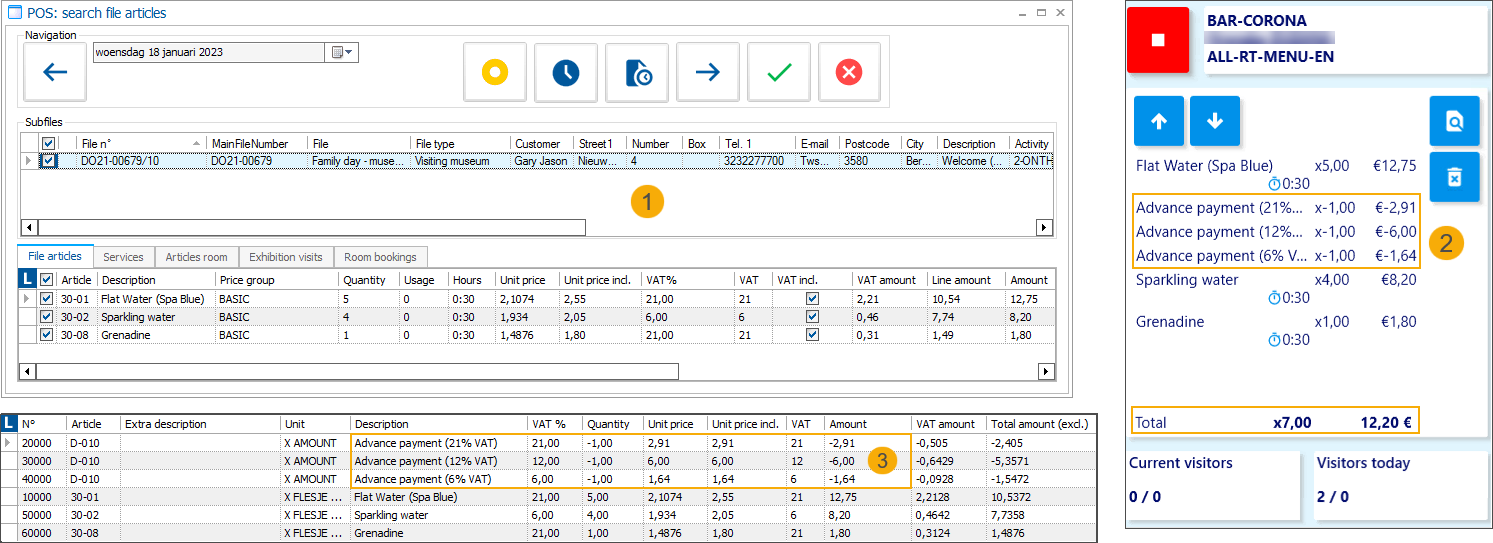Open the date picker calendar dropdown
The image size is (1493, 543).
pyautogui.click(x=343, y=52)
